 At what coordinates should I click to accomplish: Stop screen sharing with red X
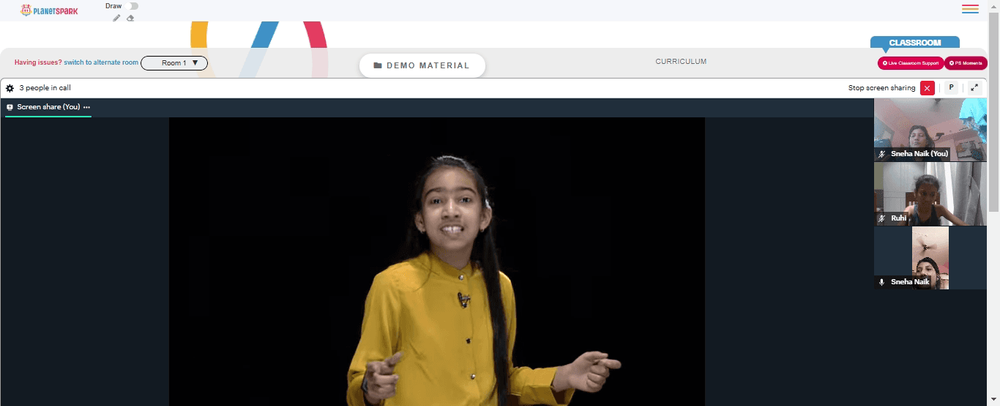tap(927, 88)
